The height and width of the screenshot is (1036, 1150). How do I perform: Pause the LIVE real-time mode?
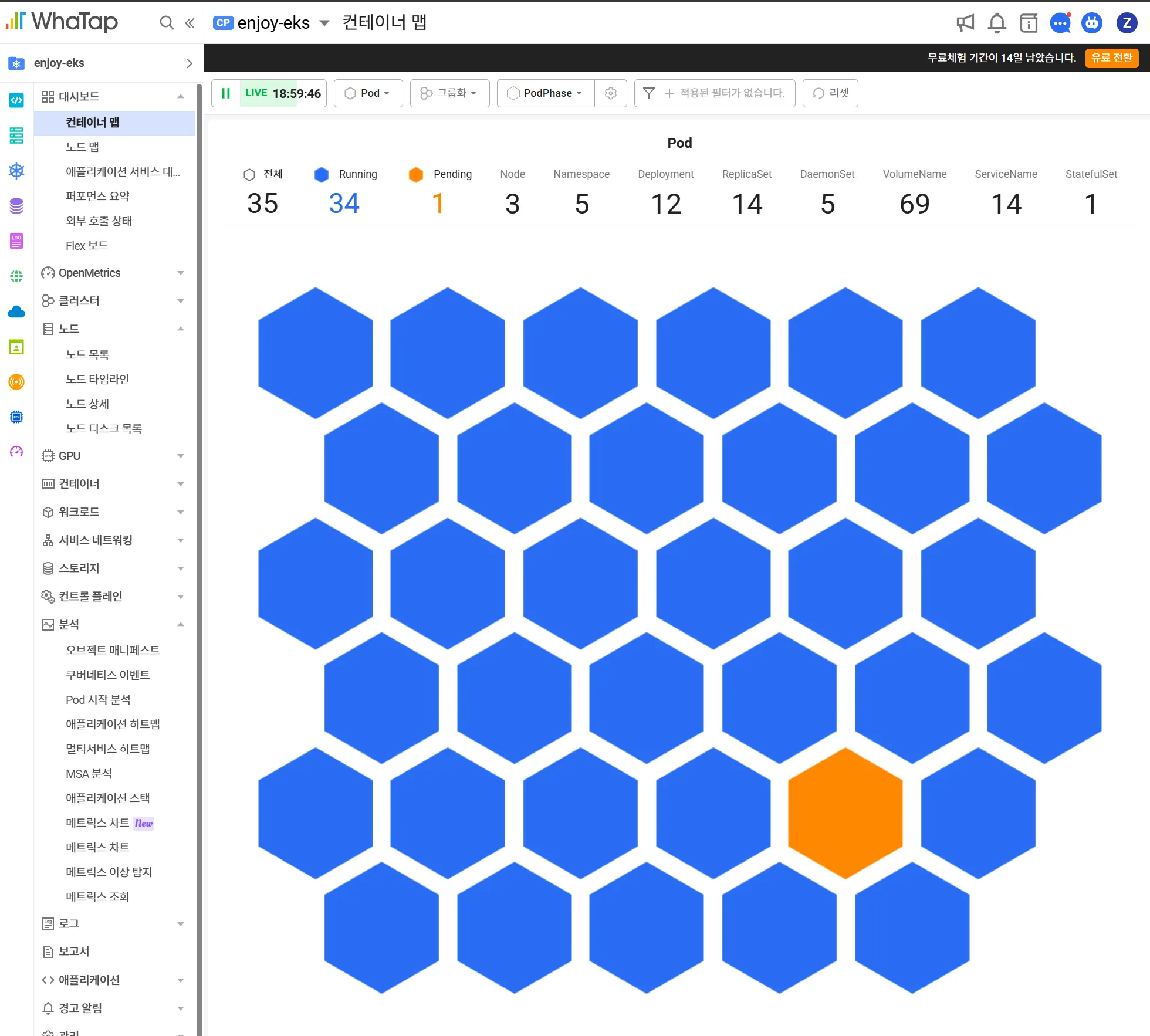coord(226,93)
